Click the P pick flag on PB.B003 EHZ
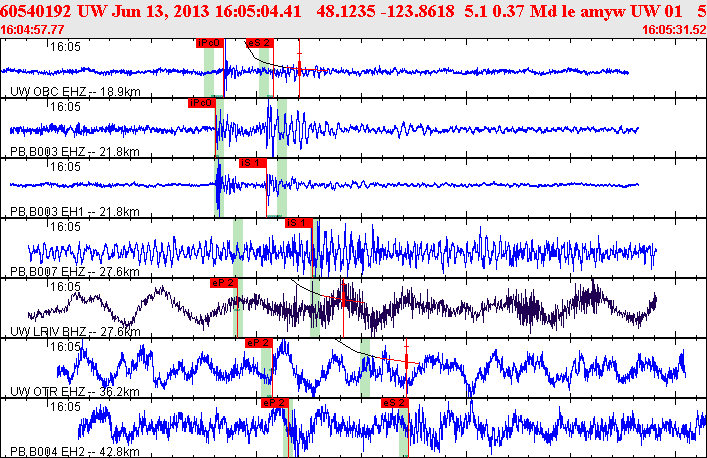The height and width of the screenshot is (458, 707). (202, 103)
